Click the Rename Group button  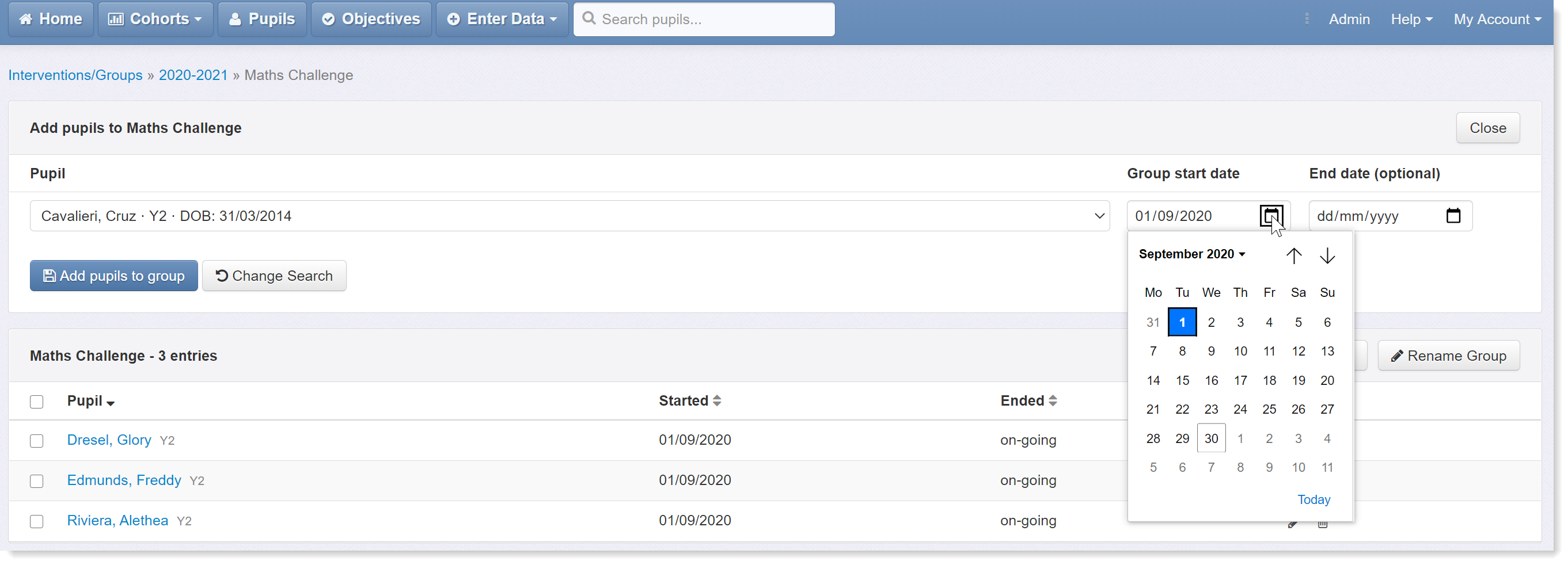[x=1448, y=355]
